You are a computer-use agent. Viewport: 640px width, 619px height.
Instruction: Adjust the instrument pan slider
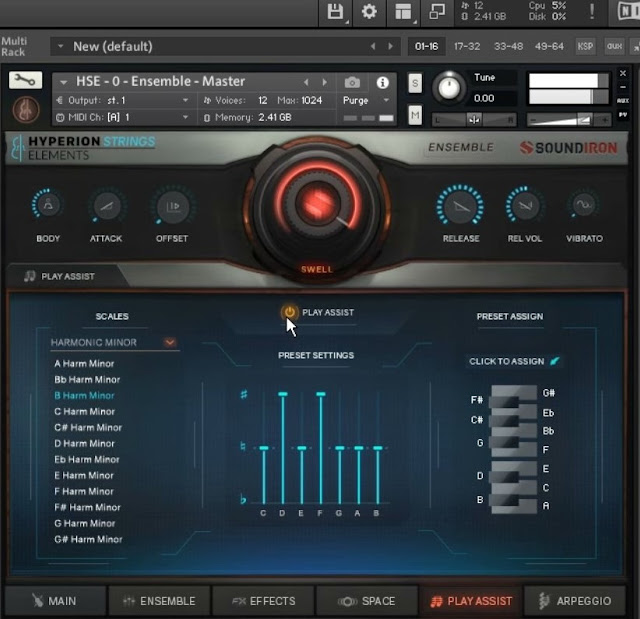[x=474, y=120]
